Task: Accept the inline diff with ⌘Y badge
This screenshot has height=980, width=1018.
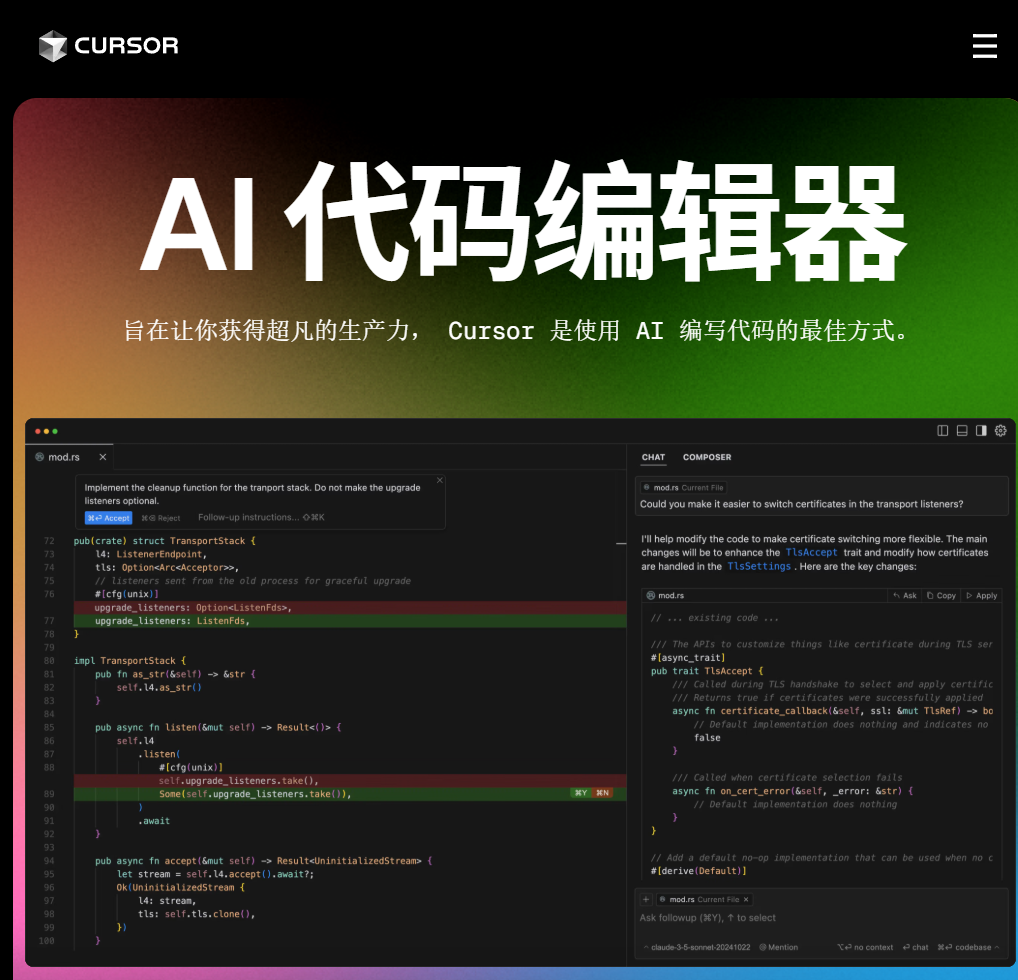Action: click(580, 793)
